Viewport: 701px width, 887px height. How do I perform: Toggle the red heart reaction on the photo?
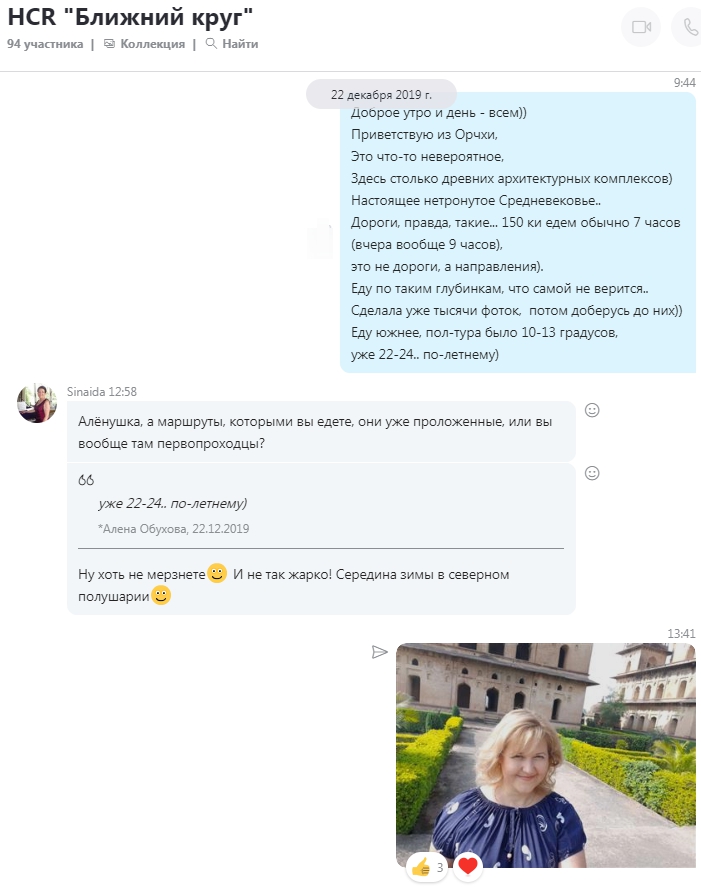468,866
